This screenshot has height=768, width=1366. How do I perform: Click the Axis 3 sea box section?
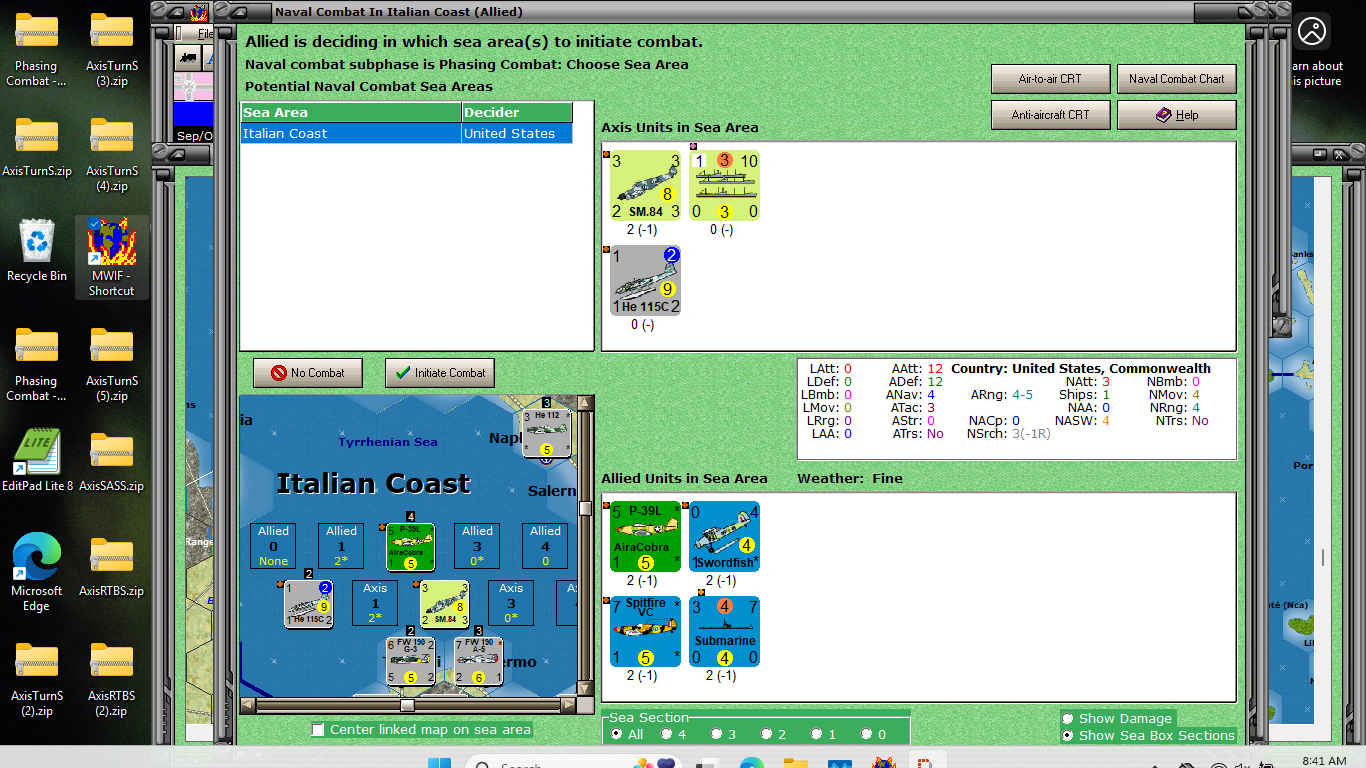(511, 603)
